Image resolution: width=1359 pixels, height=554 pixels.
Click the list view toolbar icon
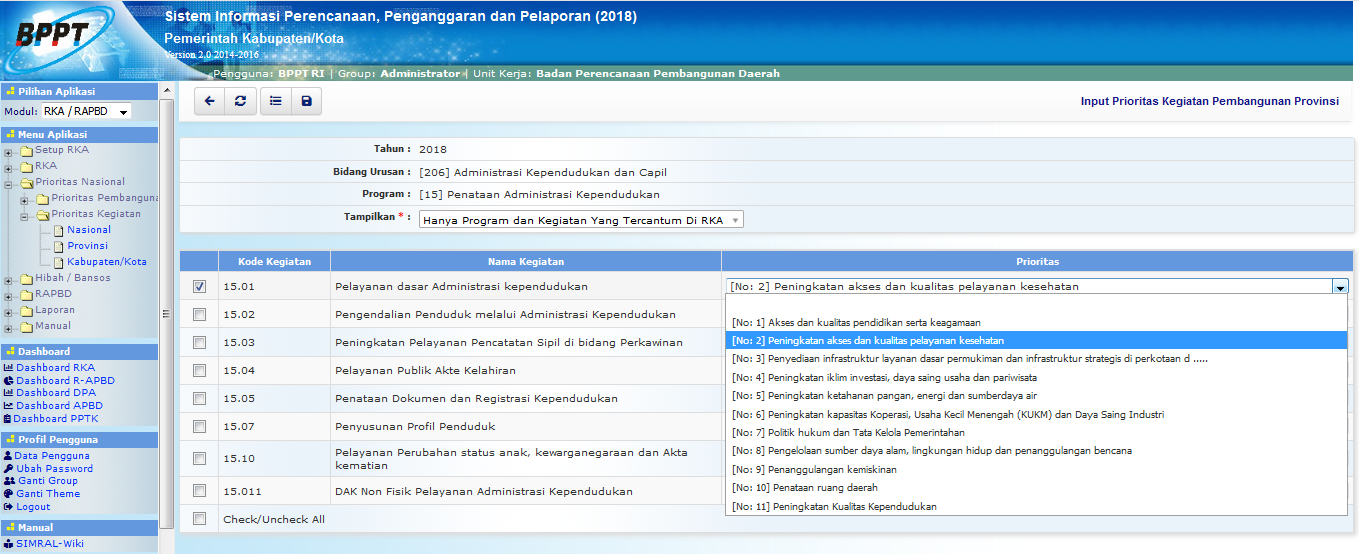(x=275, y=101)
